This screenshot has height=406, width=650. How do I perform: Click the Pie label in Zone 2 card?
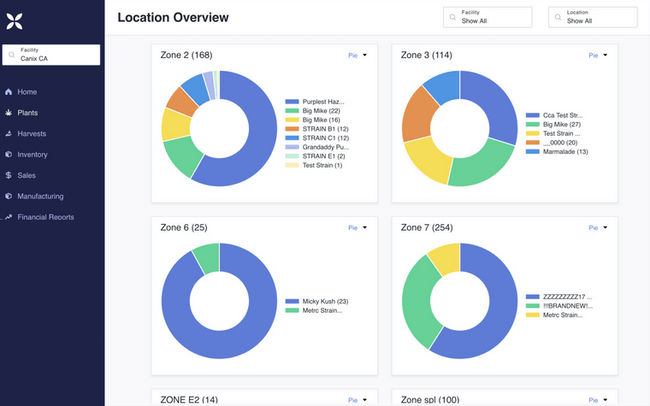(353, 55)
